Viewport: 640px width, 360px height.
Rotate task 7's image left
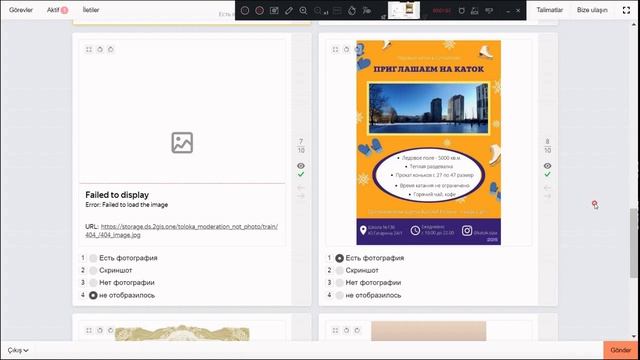click(100, 49)
